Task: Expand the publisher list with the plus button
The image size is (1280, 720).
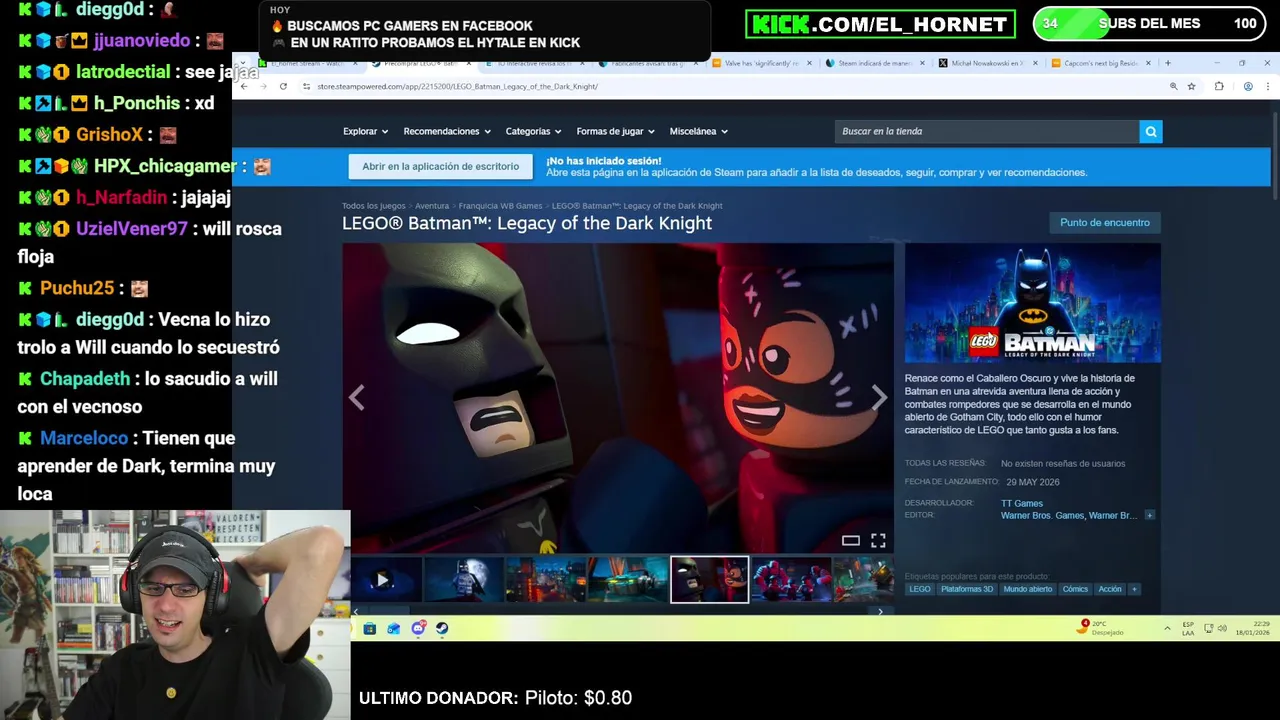Action: click(1149, 516)
